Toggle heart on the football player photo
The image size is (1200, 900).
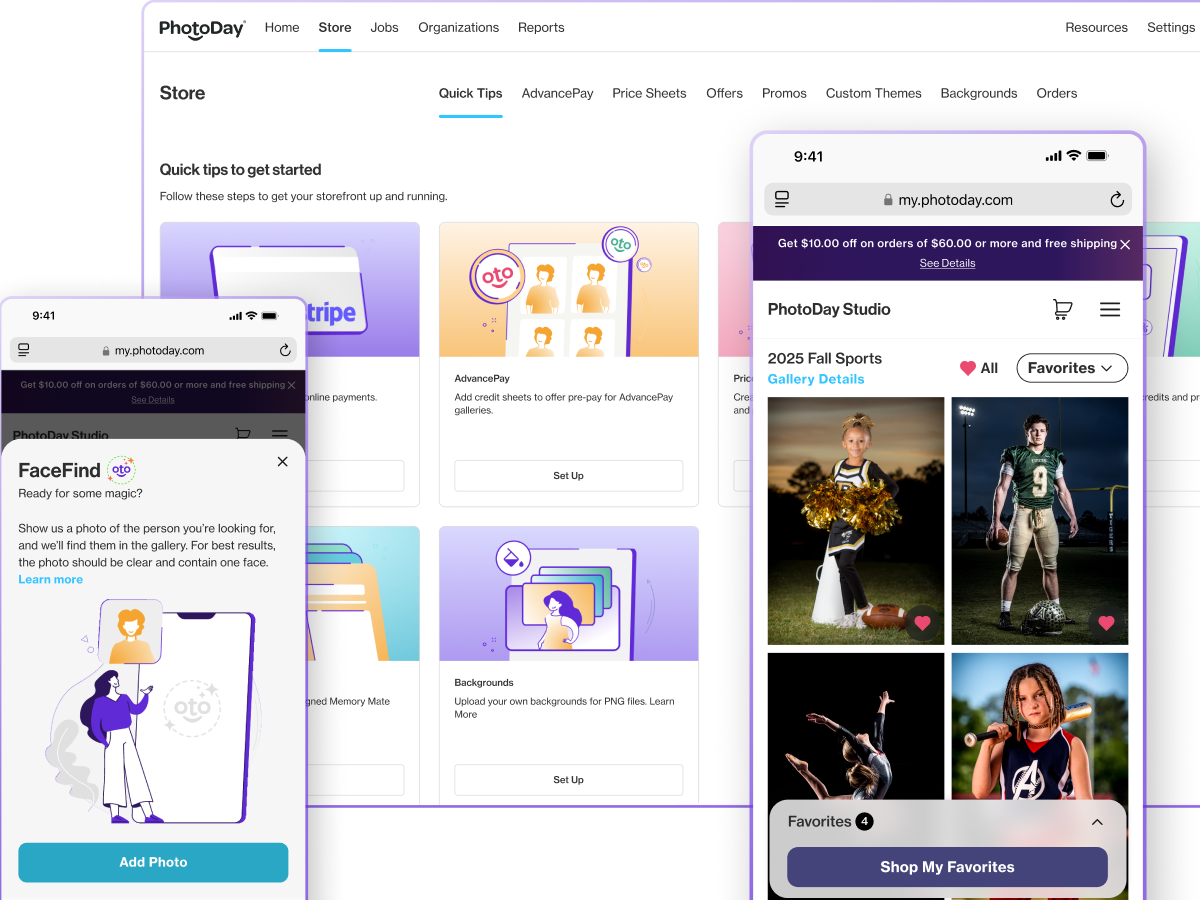(1106, 623)
